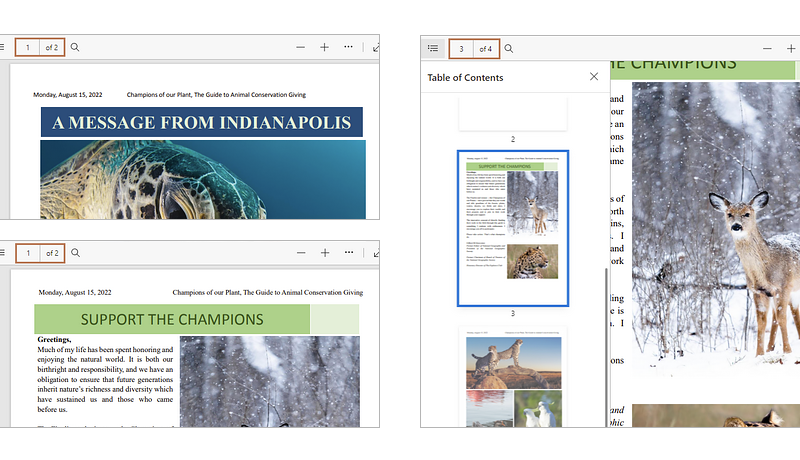Select the blank page 2 thumbnail
Image resolution: width=800 pixels, height=460 pixels.
pos(513,113)
